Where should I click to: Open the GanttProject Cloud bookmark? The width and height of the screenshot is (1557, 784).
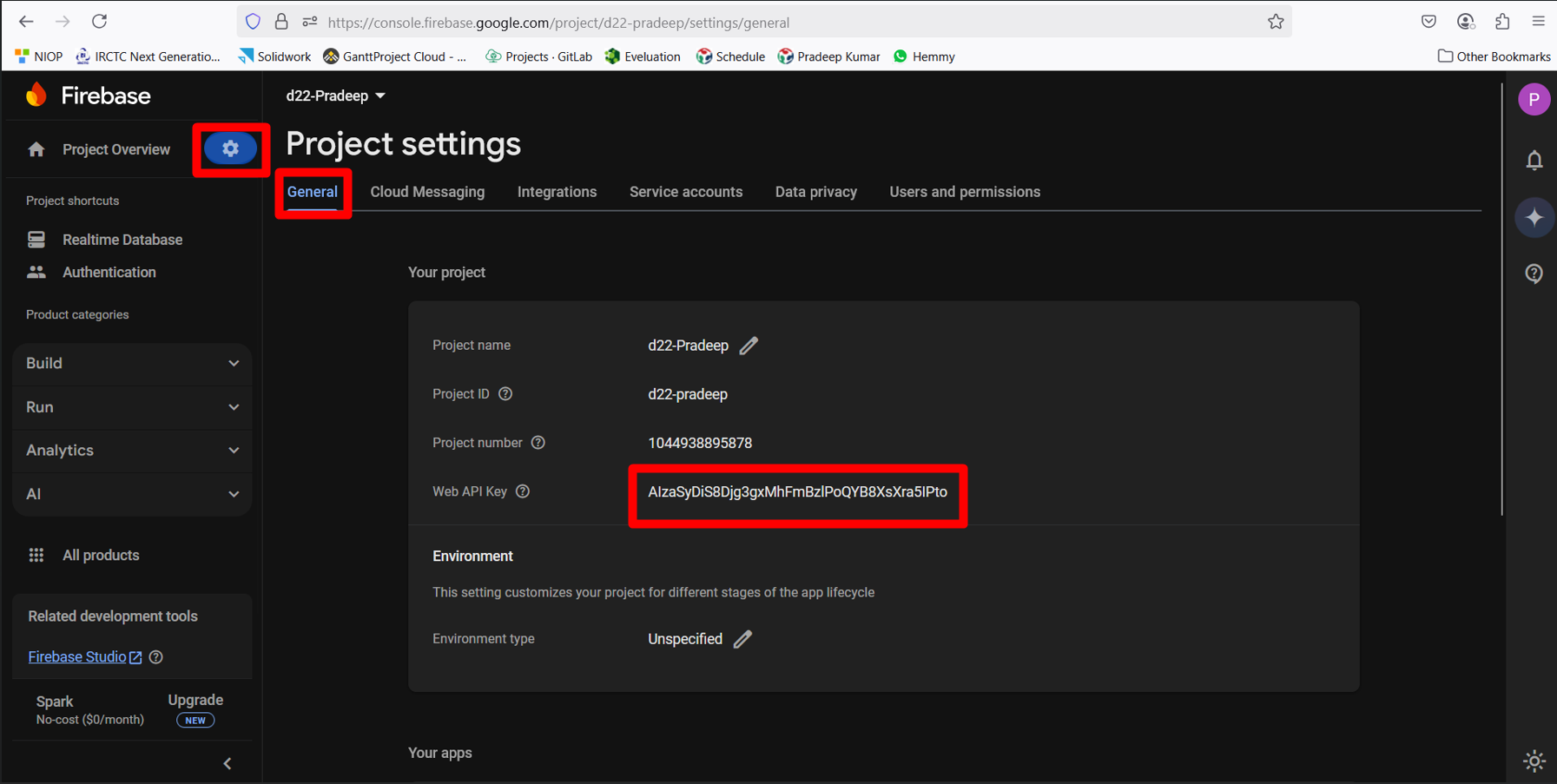[x=395, y=56]
